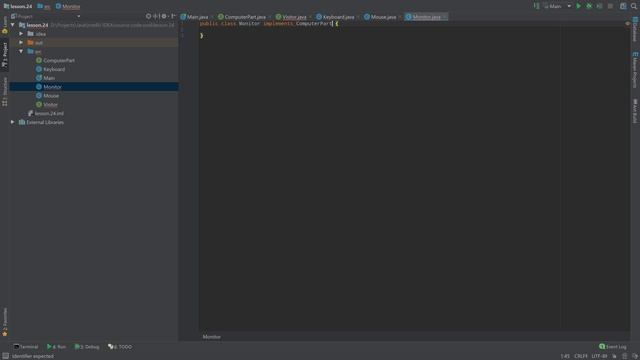
Task: Open Project Structure toolbar icon
Action: [x=623, y=6]
